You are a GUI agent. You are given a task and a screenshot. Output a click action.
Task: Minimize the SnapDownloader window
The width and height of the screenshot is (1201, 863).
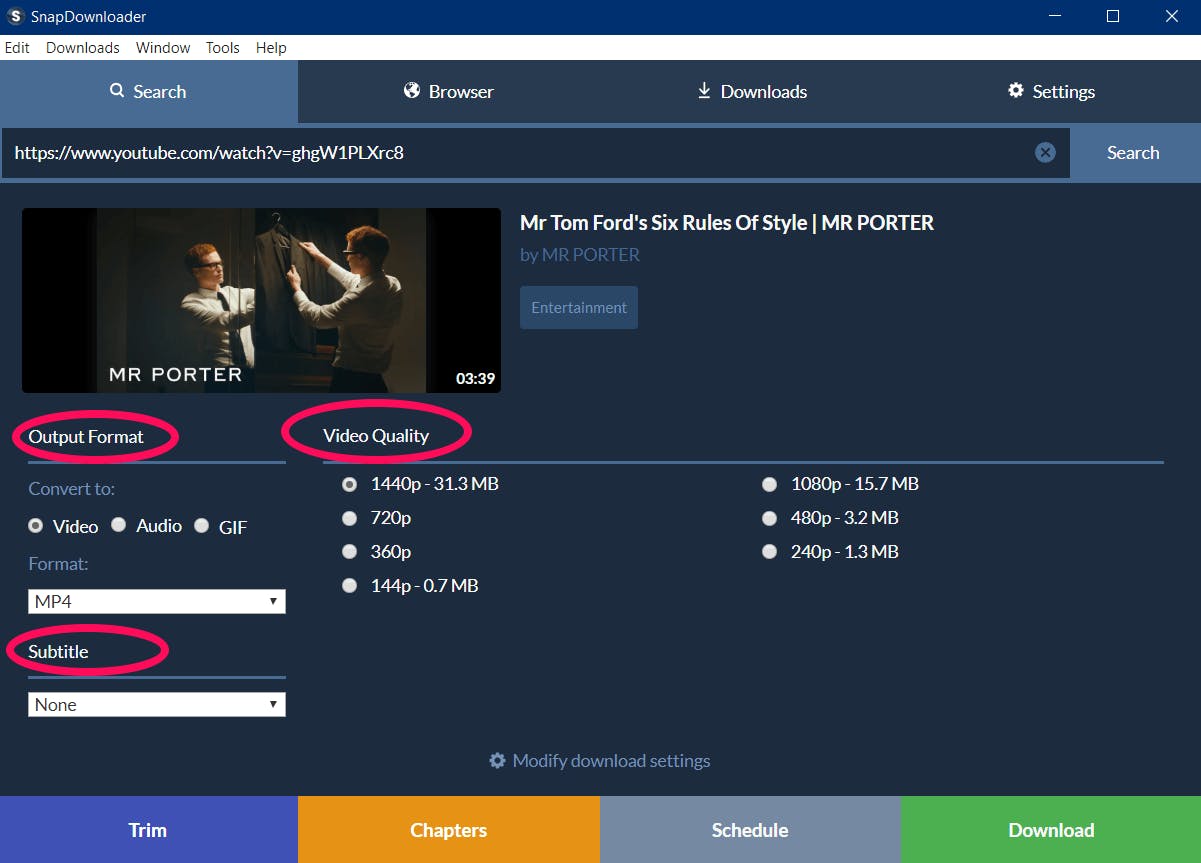[x=1054, y=17]
